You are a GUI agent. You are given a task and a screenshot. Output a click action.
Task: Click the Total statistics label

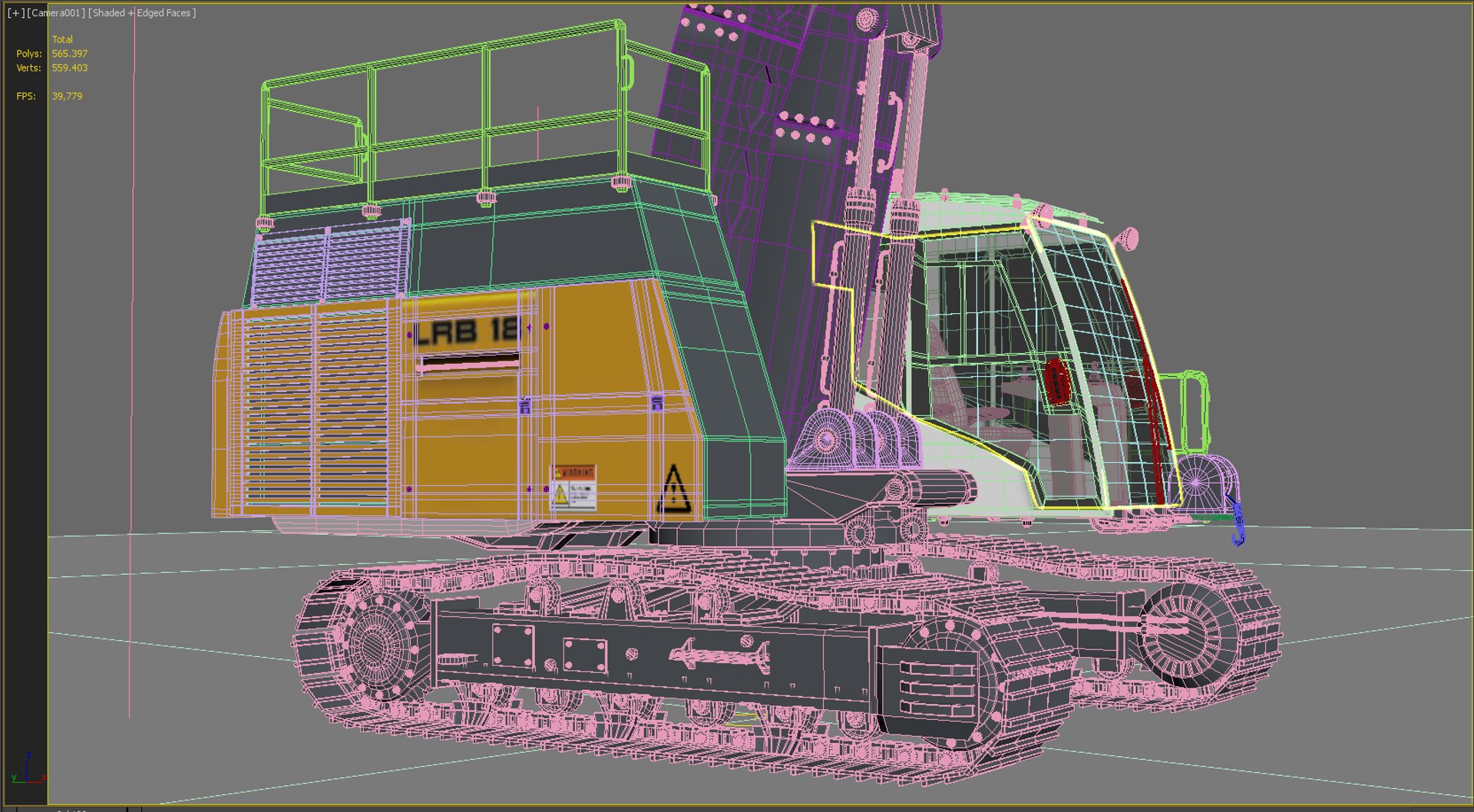point(63,40)
